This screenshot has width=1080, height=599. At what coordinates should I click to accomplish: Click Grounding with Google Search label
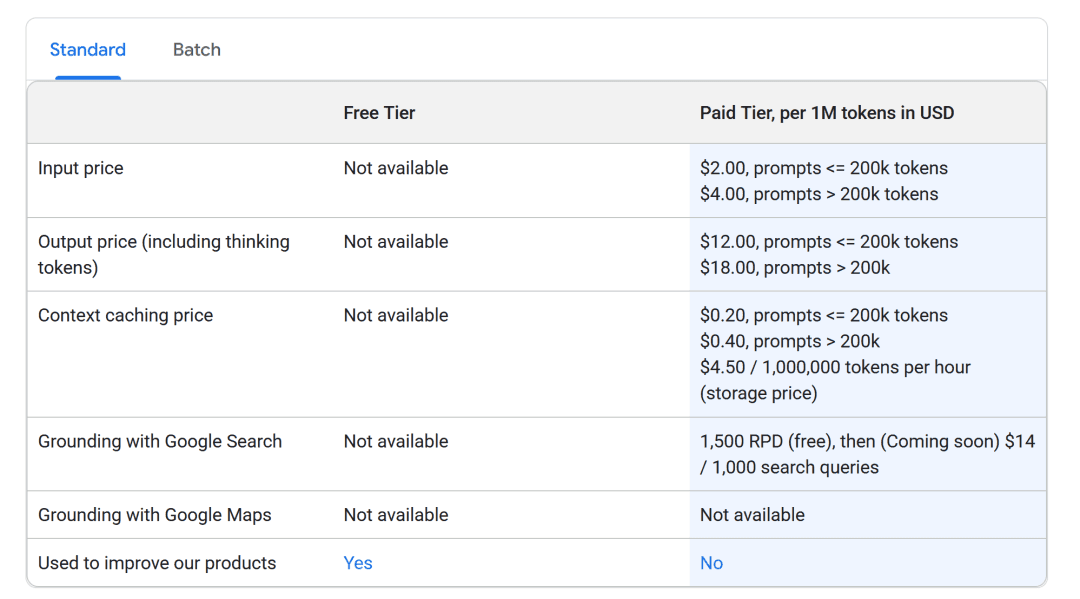coord(160,441)
